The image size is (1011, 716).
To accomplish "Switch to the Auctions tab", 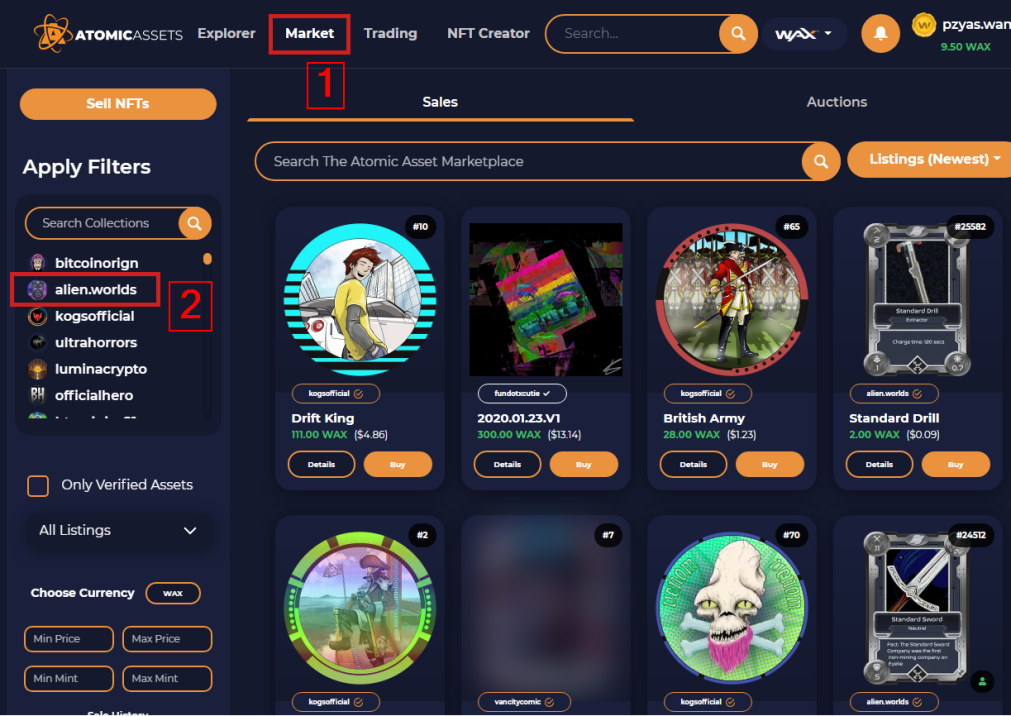I will pos(836,102).
